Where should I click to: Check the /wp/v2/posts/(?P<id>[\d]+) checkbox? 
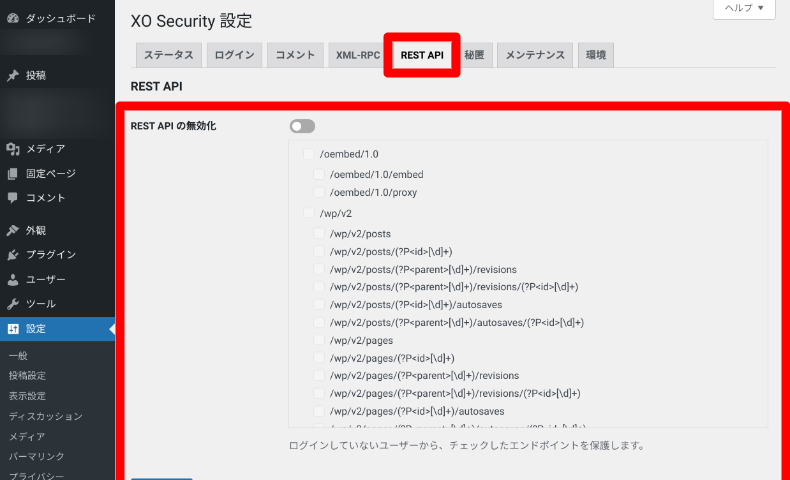click(x=319, y=251)
